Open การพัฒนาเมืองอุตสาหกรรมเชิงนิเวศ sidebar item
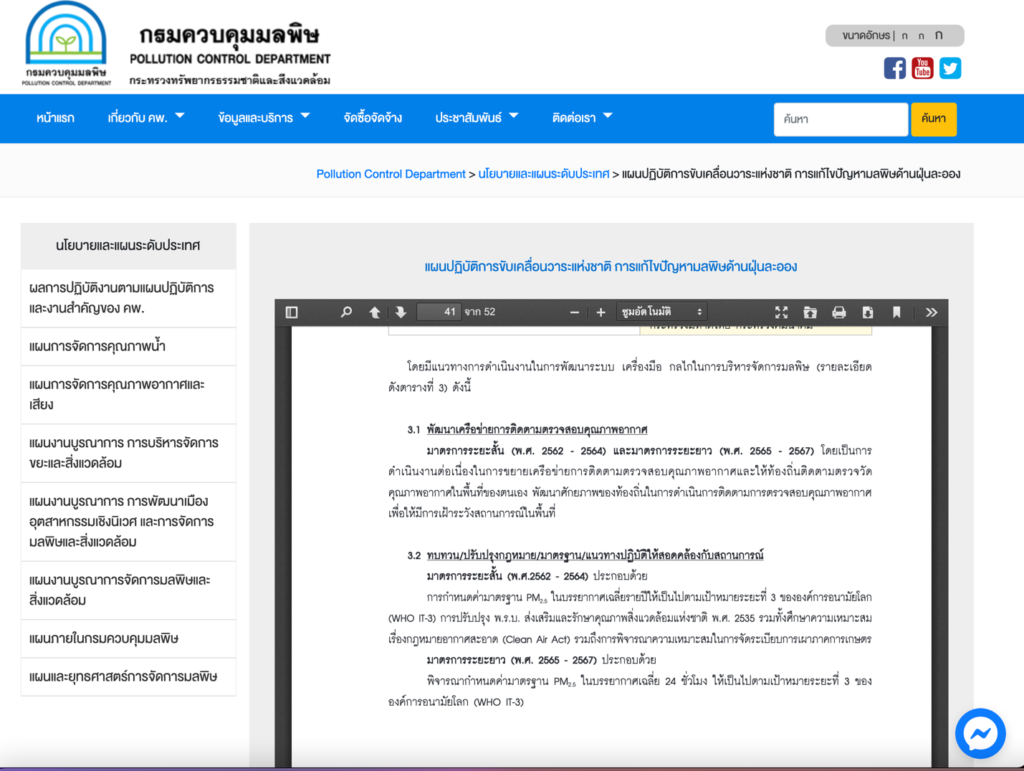 [x=129, y=522]
